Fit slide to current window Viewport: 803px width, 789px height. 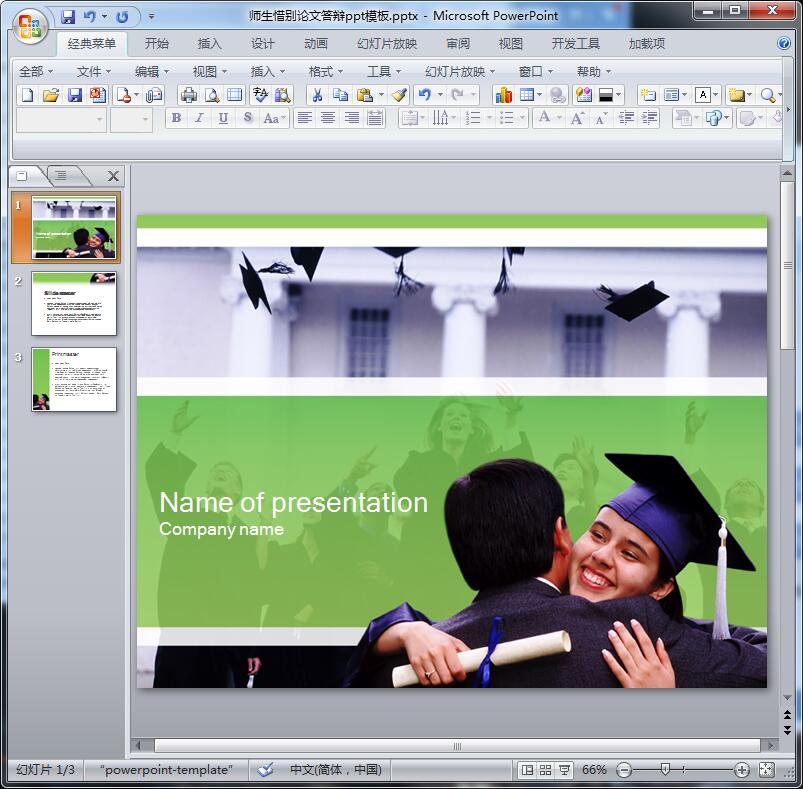(767, 770)
